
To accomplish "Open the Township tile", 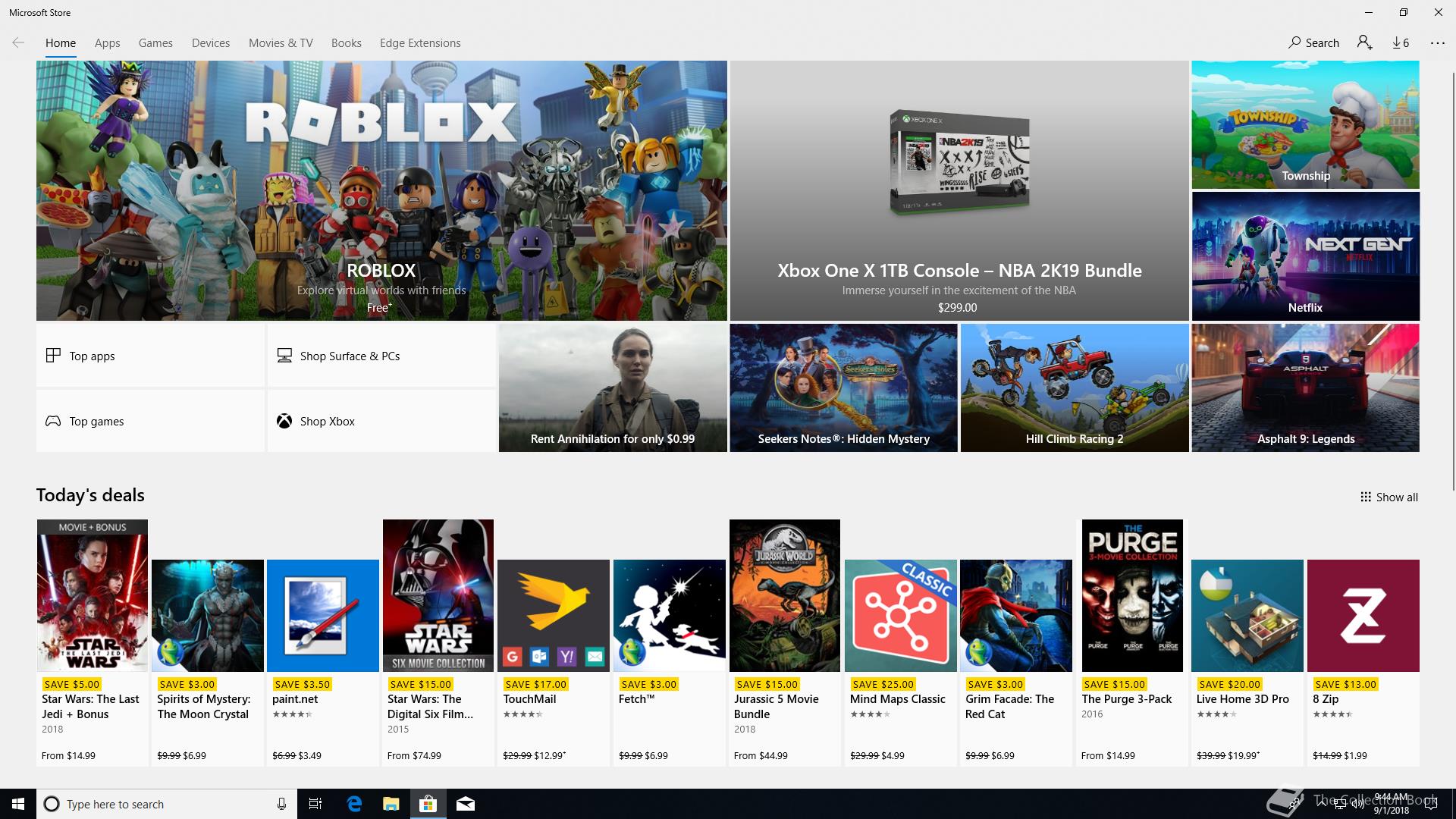I will click(x=1305, y=124).
